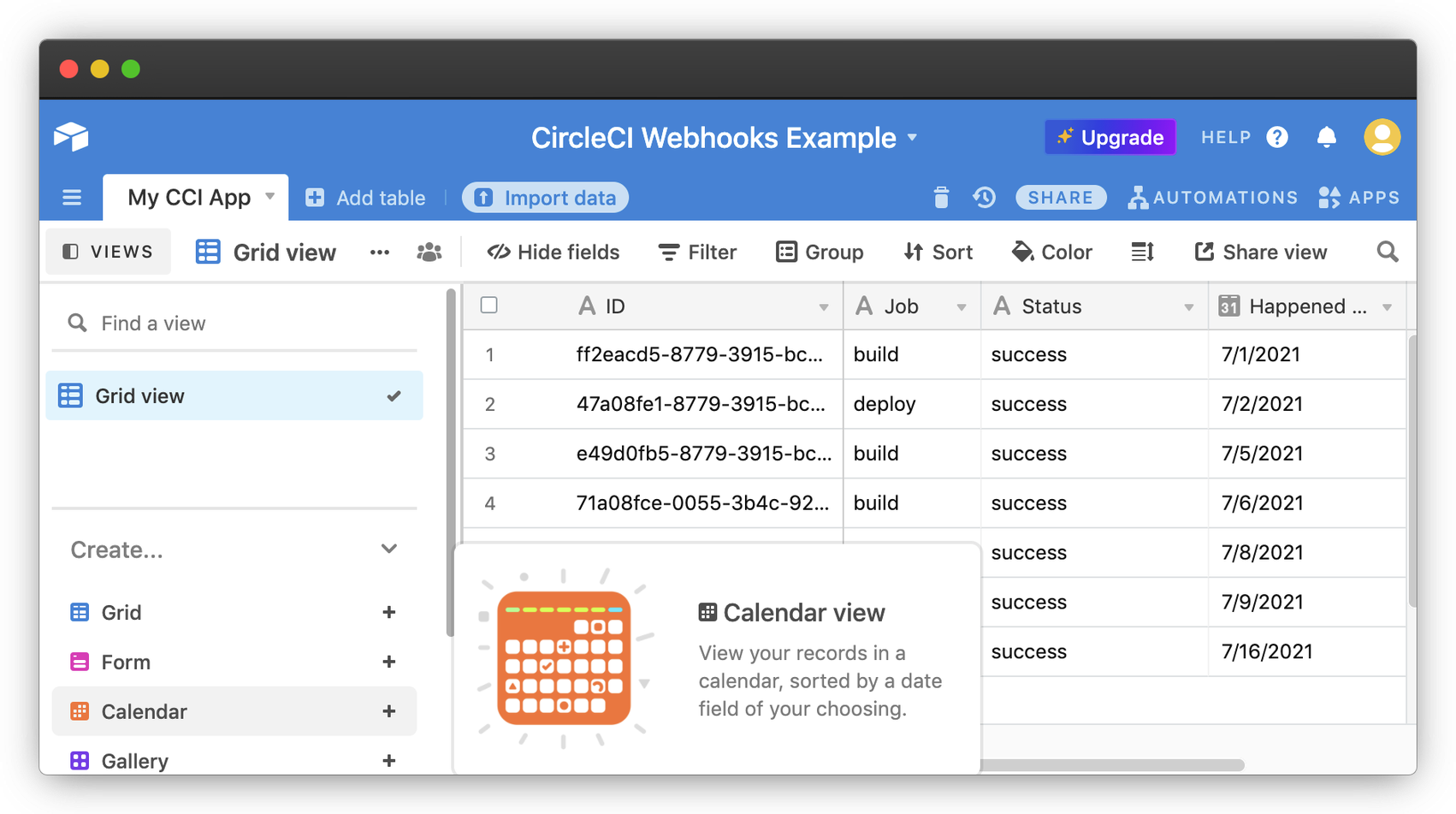The image size is (1456, 814).
Task: Toggle the VIEWS sidebar
Action: click(108, 252)
